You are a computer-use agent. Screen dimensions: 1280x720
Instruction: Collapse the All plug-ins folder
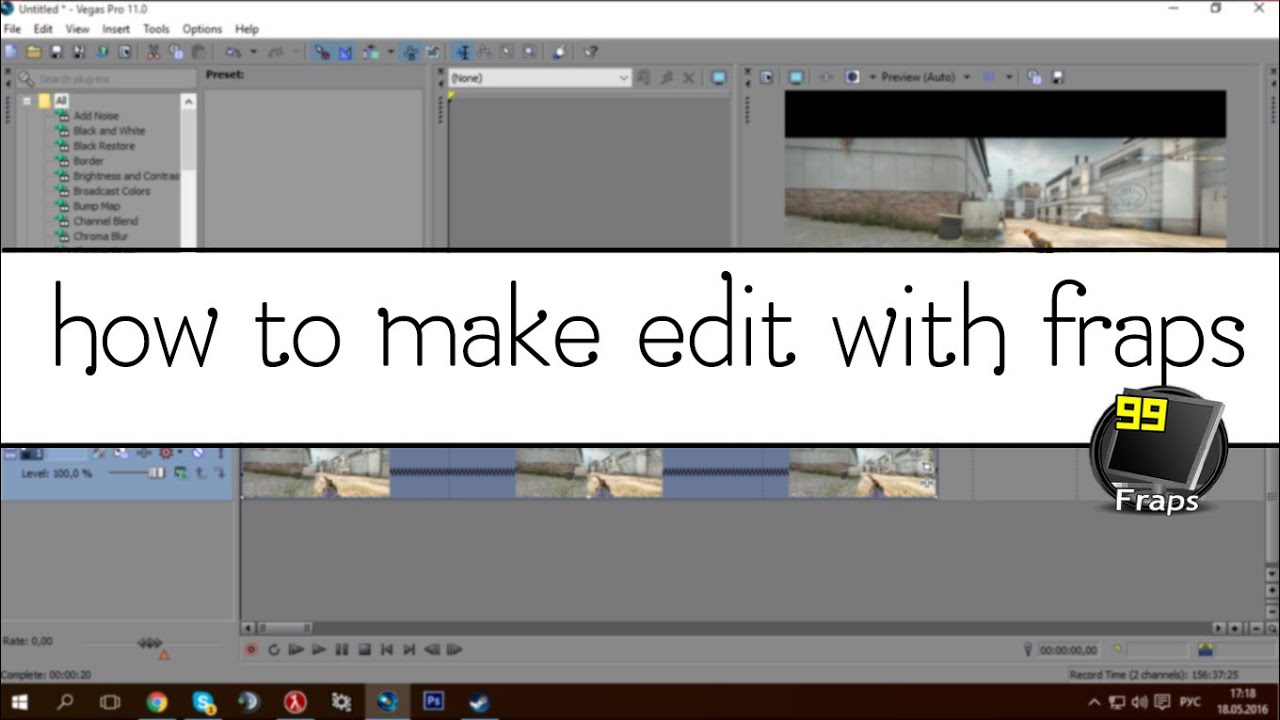(27, 101)
